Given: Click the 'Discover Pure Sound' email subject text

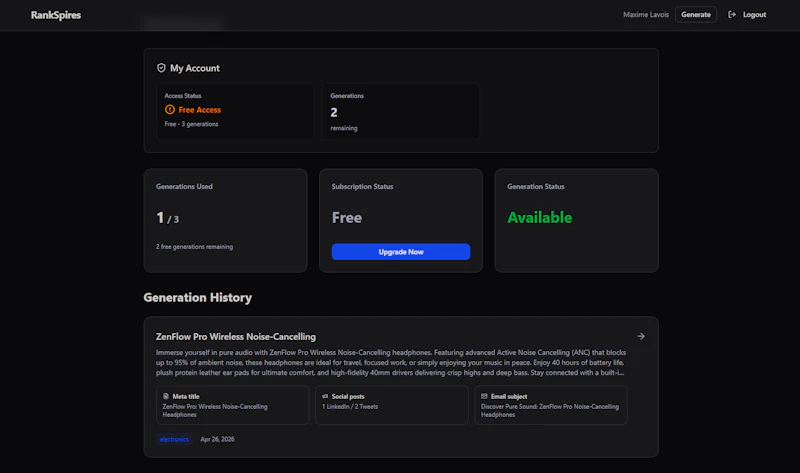Looking at the screenshot, I should (x=549, y=411).
